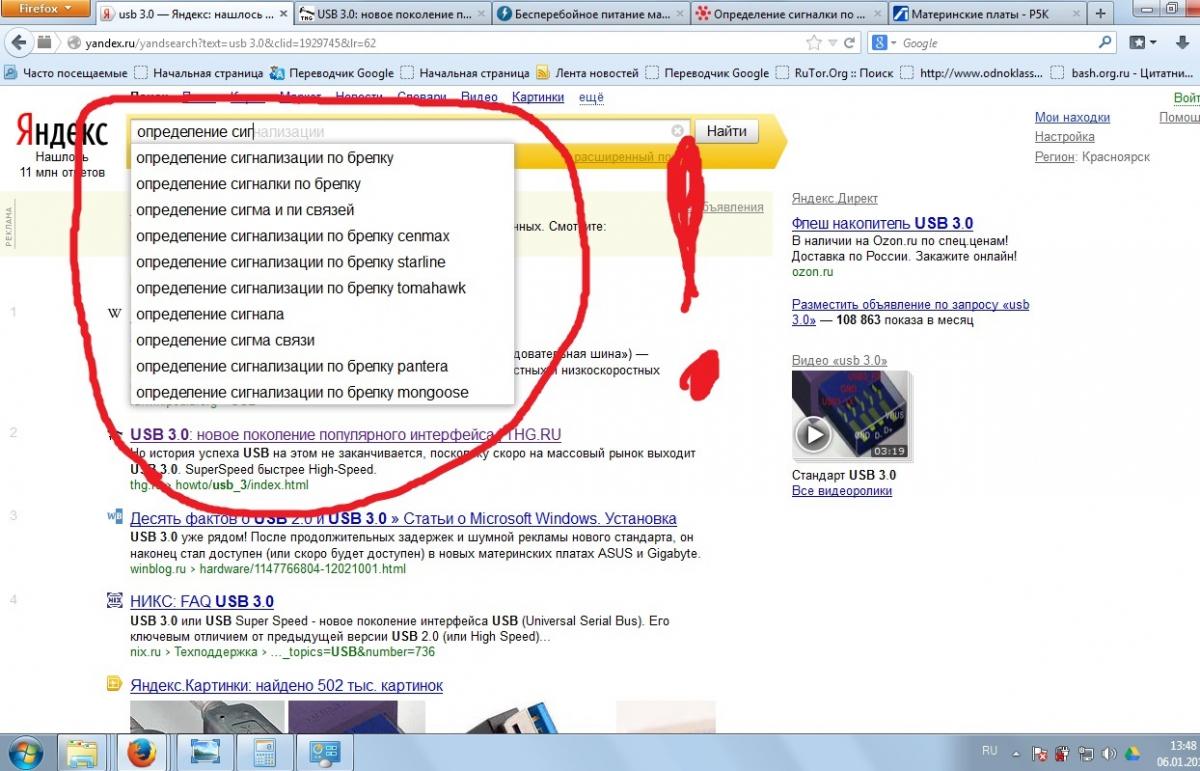The image size is (1200, 771).
Task: Expand the 'ещё' services list
Action: [x=592, y=97]
